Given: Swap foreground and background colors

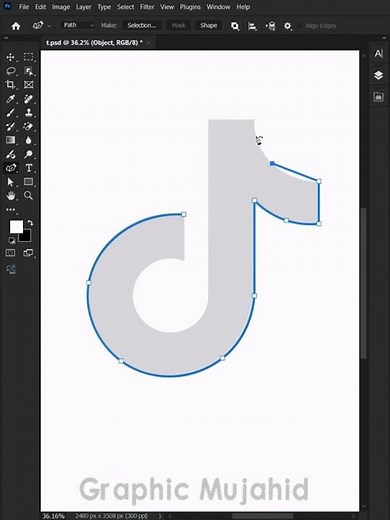Looking at the screenshot, I should [x=30, y=223].
